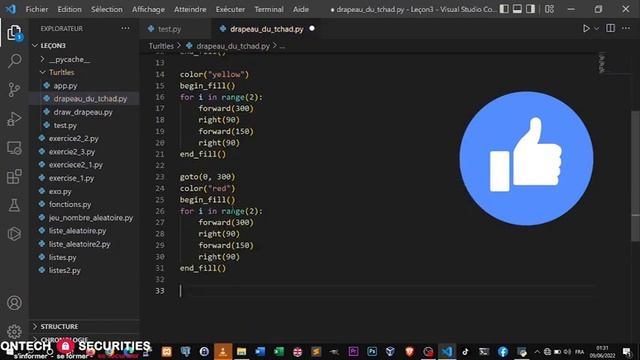Open the Exécuter menu
This screenshot has width=640, height=360.
point(230,9)
